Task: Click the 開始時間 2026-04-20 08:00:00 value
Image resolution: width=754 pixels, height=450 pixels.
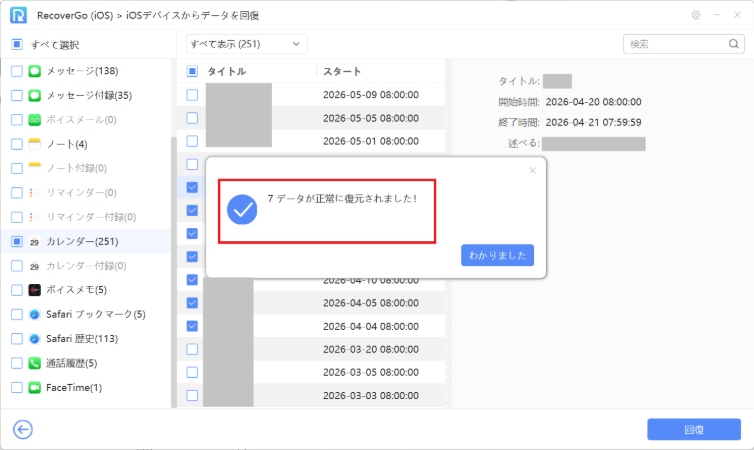Action: point(593,101)
